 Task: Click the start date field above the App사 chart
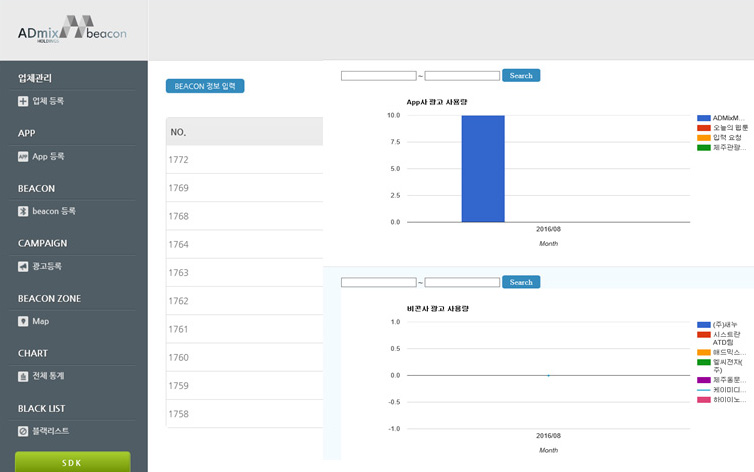point(378,76)
